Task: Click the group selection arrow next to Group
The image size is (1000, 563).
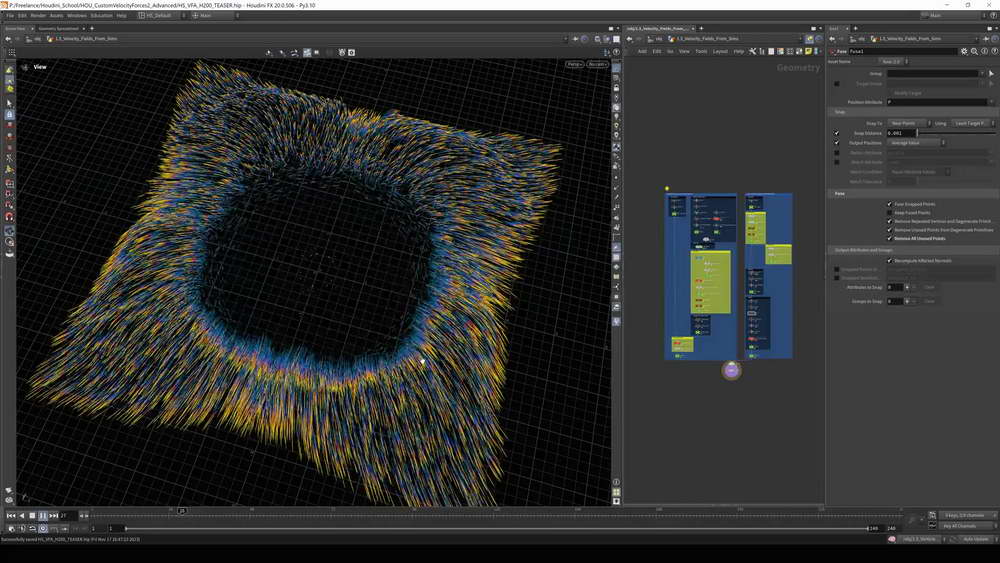Action: [x=991, y=73]
